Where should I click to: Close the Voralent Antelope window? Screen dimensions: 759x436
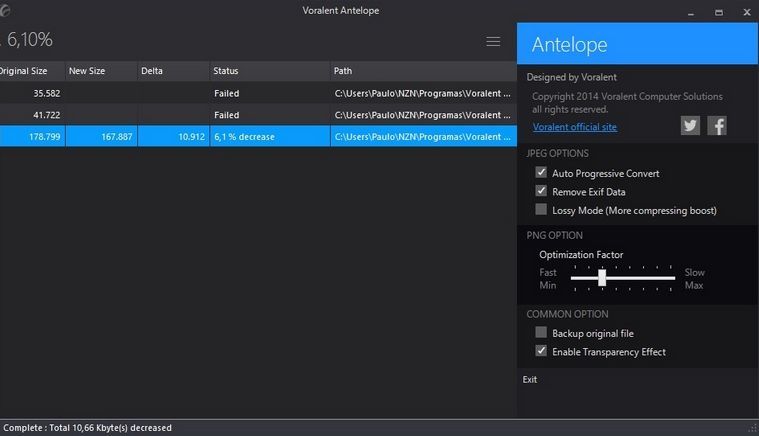pyautogui.click(x=747, y=13)
